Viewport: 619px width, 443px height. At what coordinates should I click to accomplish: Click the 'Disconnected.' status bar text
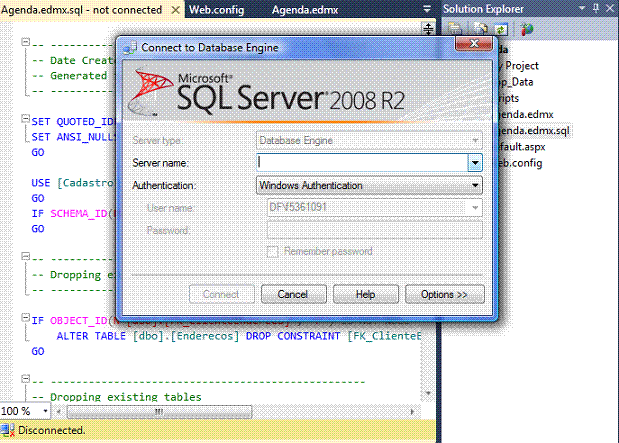click(x=52, y=430)
